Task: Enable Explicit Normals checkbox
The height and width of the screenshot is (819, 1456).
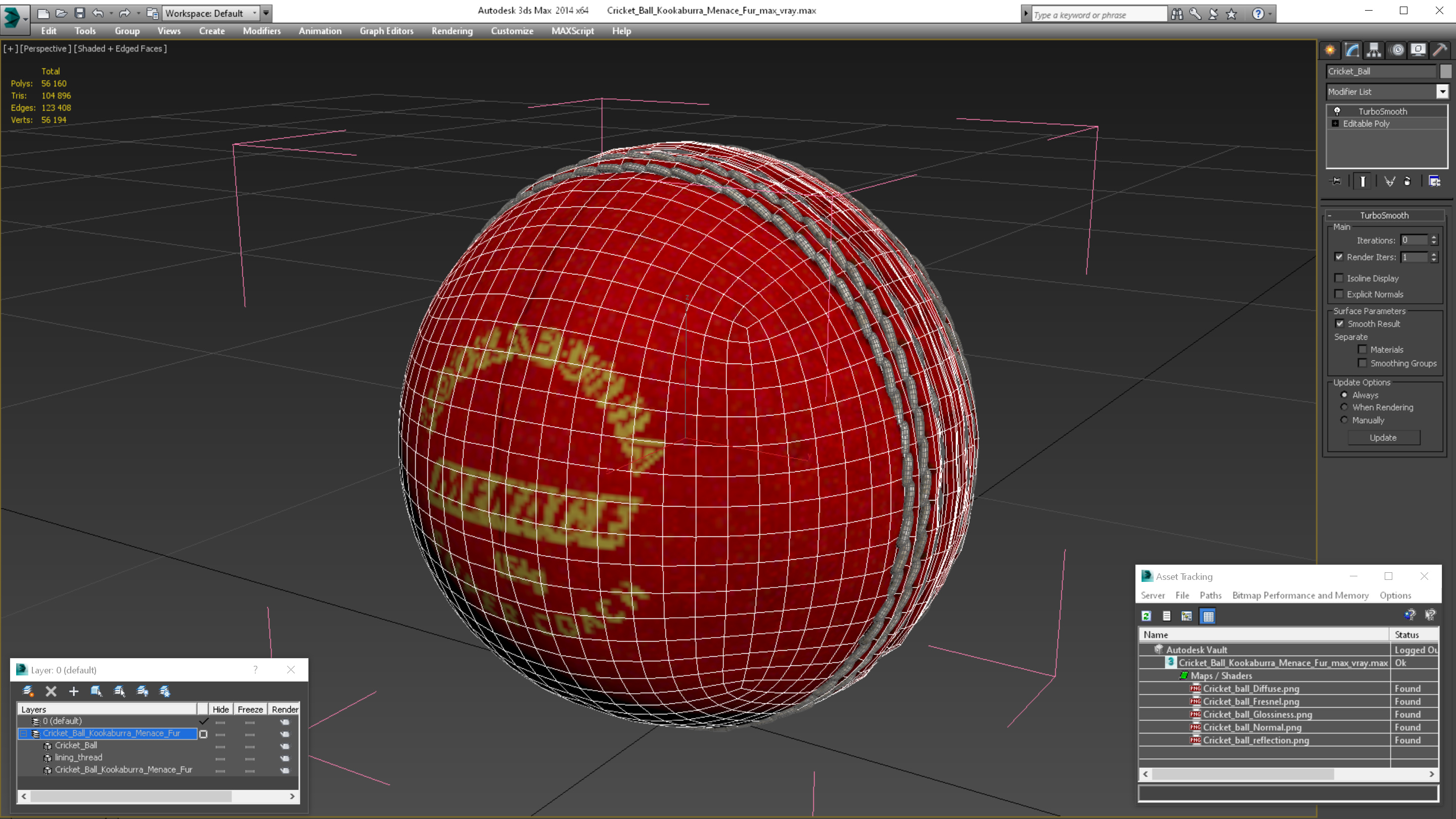Action: click(1339, 294)
